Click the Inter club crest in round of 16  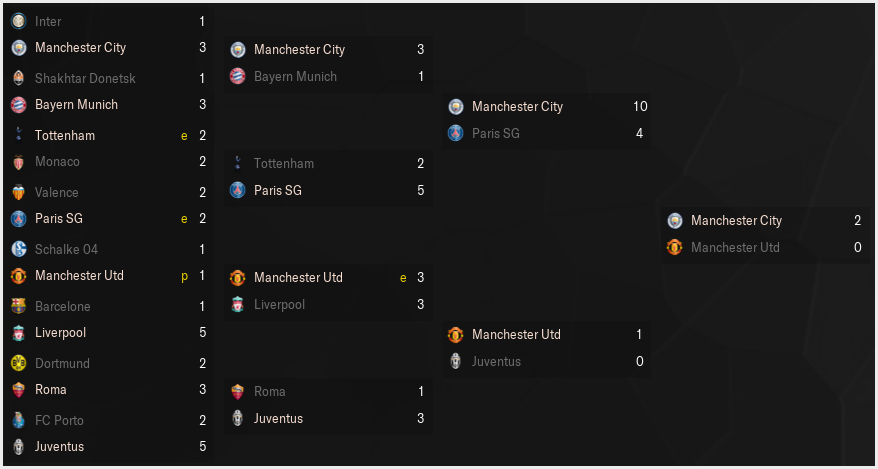[x=18, y=21]
